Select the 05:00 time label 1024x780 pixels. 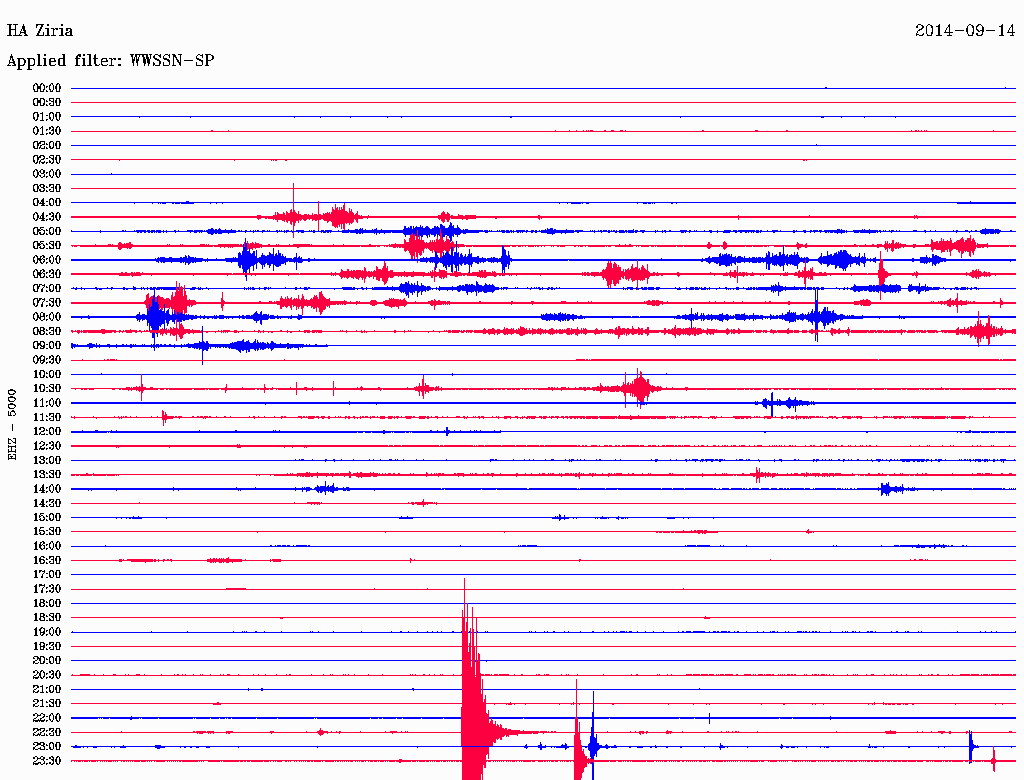click(x=47, y=231)
